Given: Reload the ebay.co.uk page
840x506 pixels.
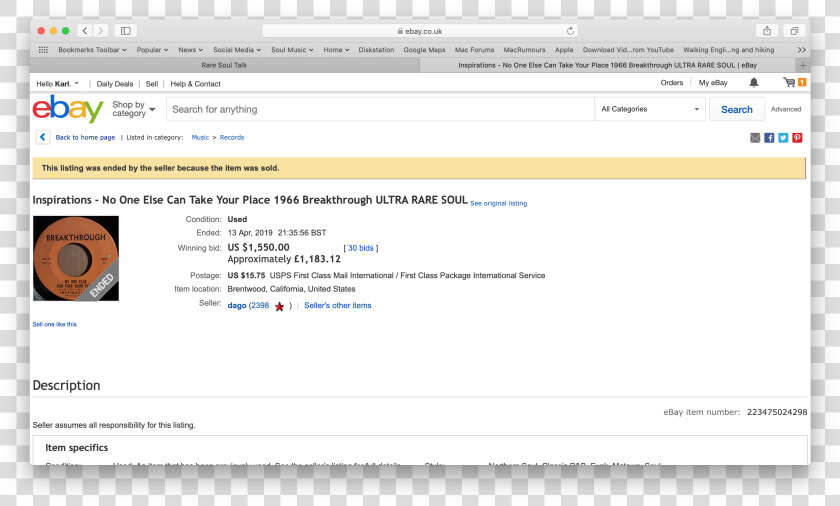Looking at the screenshot, I should [x=571, y=31].
